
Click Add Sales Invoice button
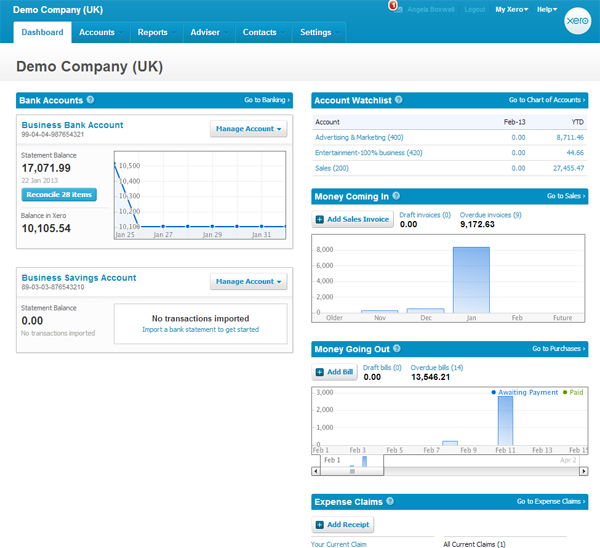coord(352,219)
